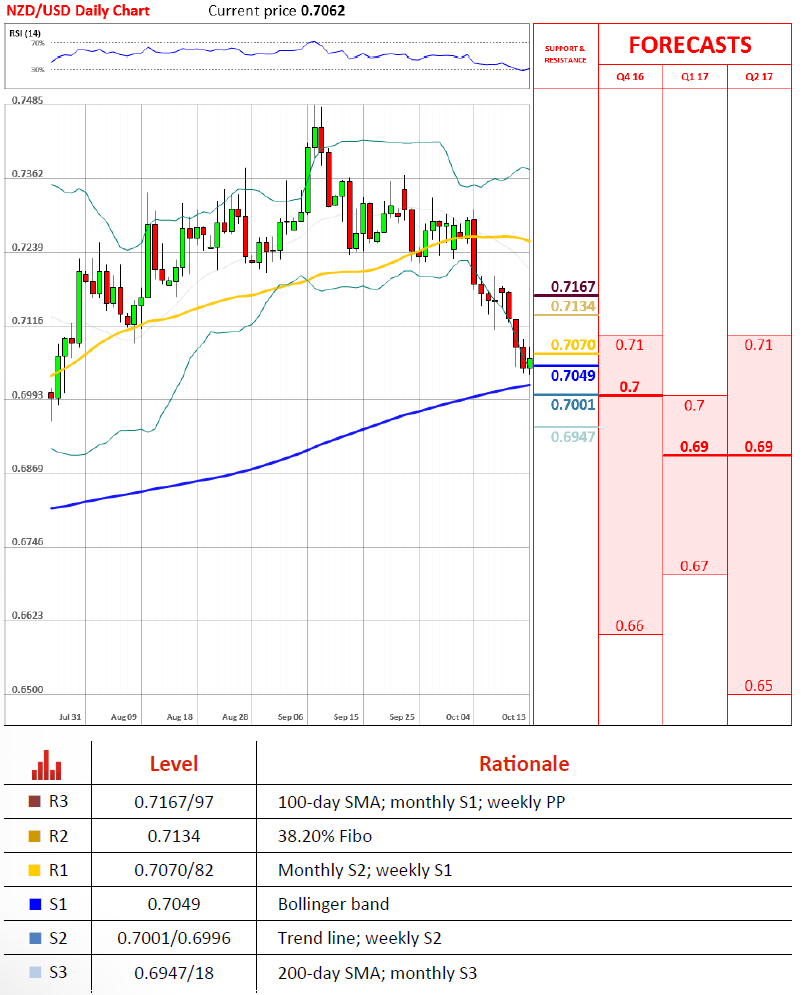The width and height of the screenshot is (803, 995).
Task: Click the S3 light-blue color swatch
Action: [x=35, y=972]
